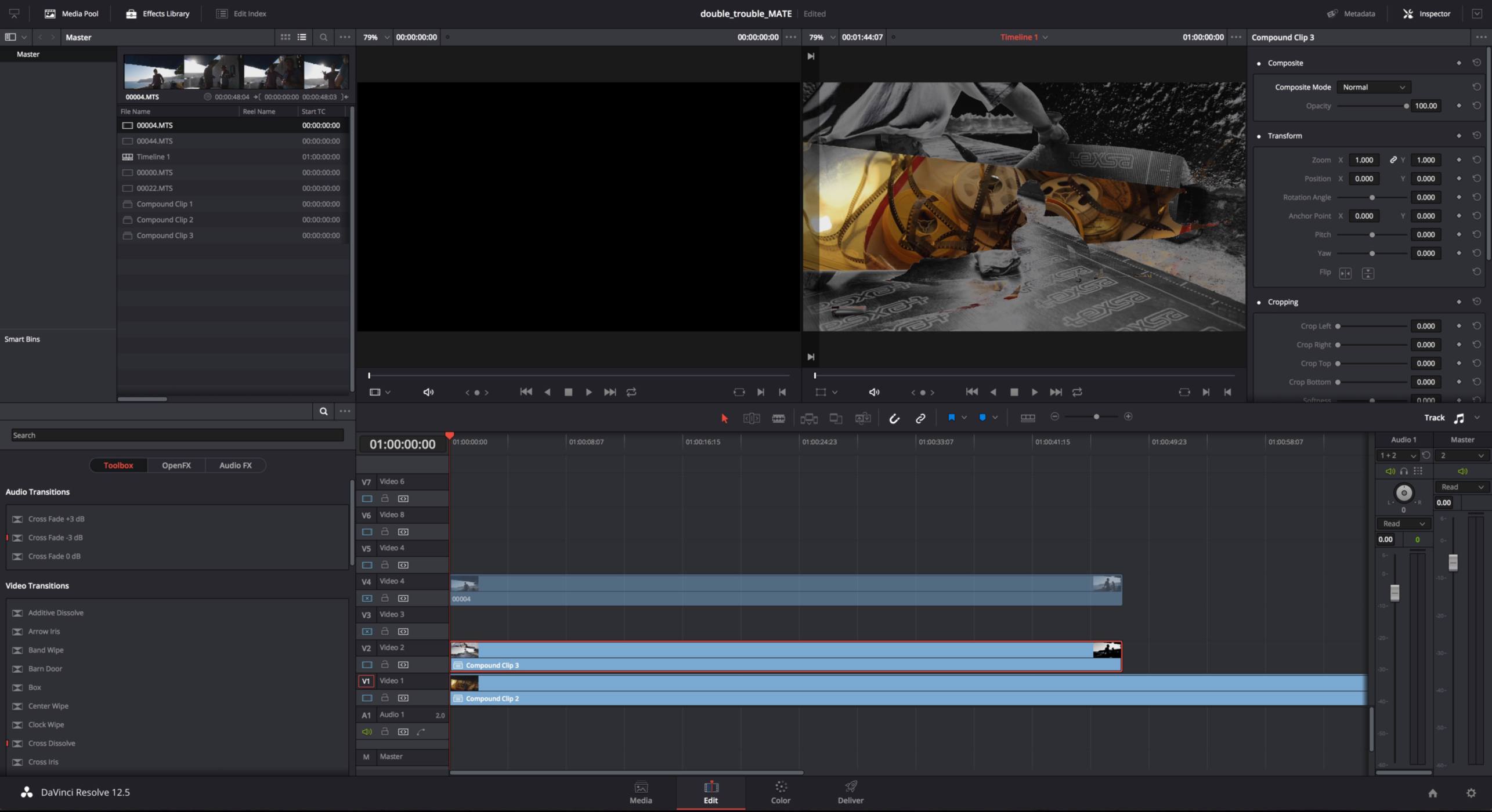The height and width of the screenshot is (812, 1492).
Task: Jump to first frame in source viewer
Action: coord(526,392)
